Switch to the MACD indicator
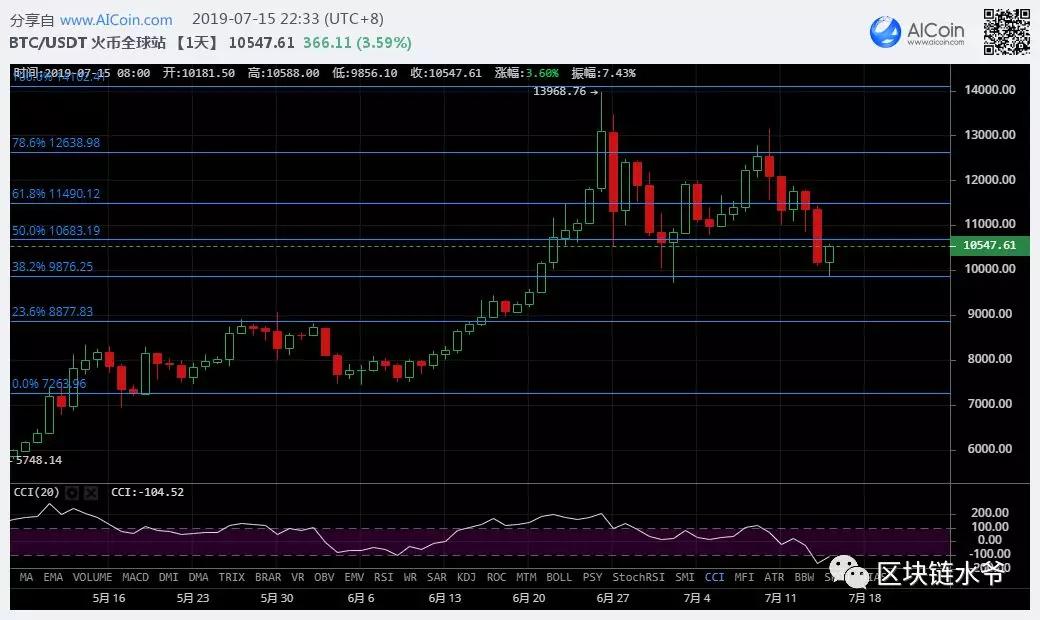 (135, 577)
